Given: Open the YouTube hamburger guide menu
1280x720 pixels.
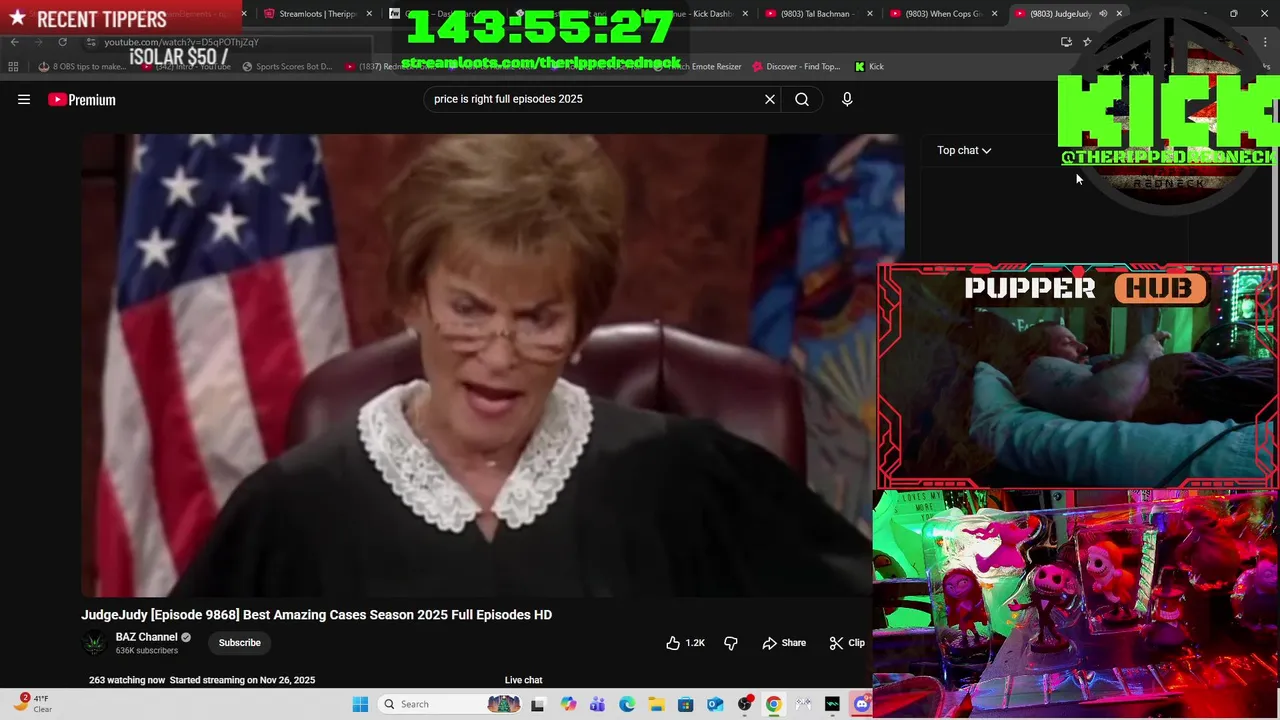Looking at the screenshot, I should [24, 99].
